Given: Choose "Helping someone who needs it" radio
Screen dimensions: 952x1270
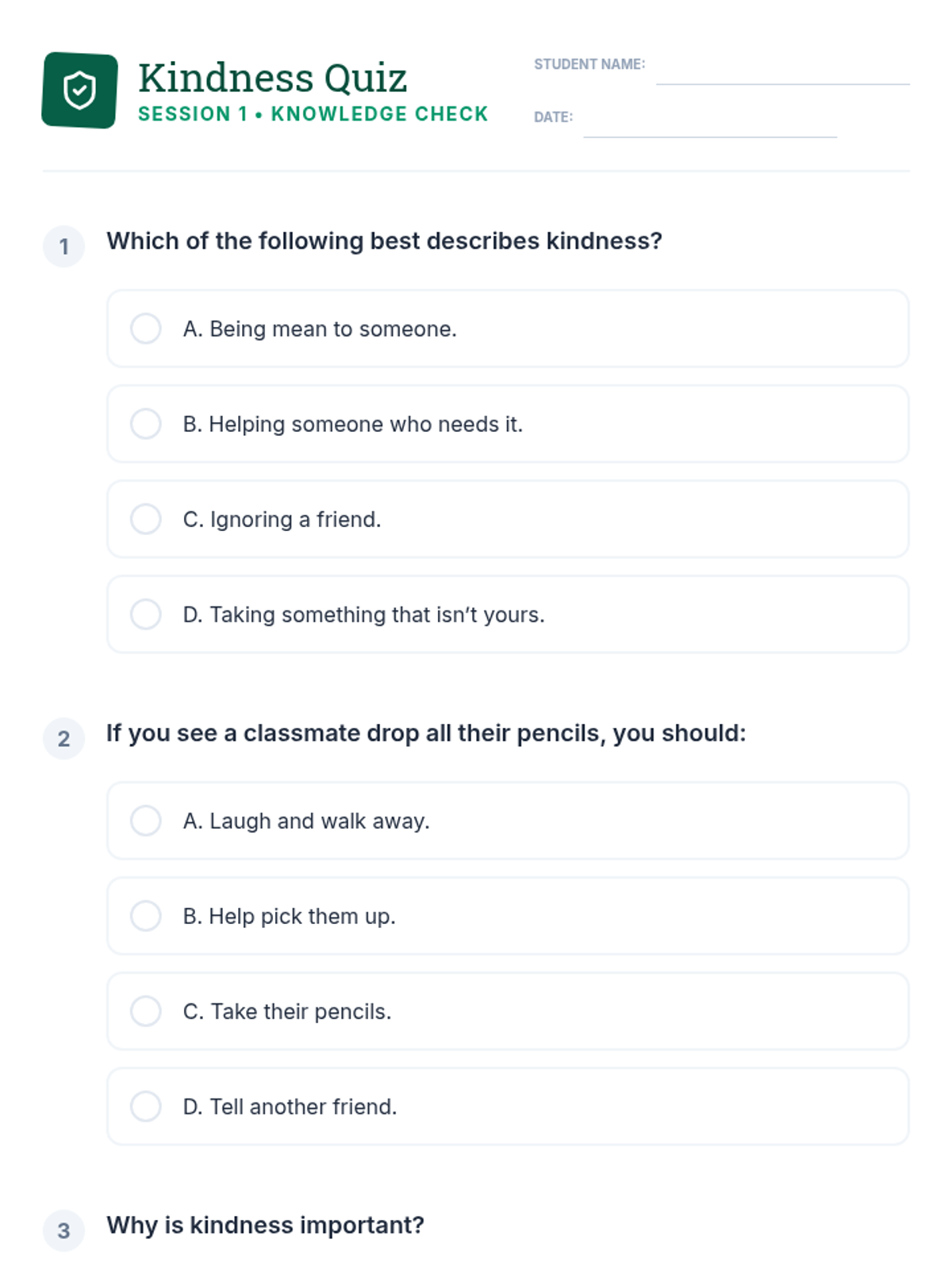Looking at the screenshot, I should click(x=146, y=424).
